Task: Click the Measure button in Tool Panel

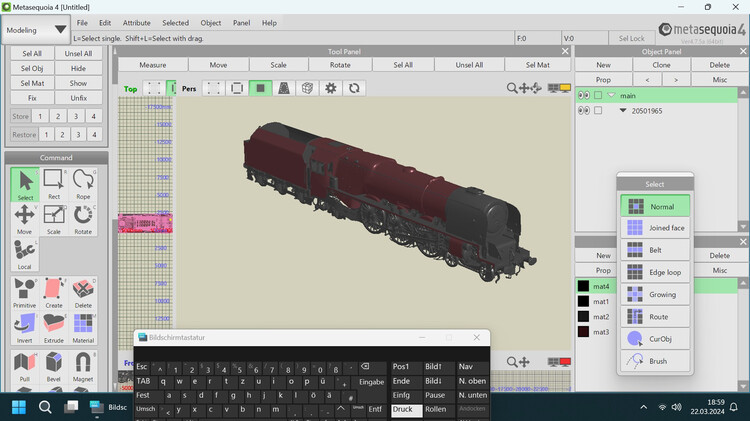Action: tap(152, 65)
